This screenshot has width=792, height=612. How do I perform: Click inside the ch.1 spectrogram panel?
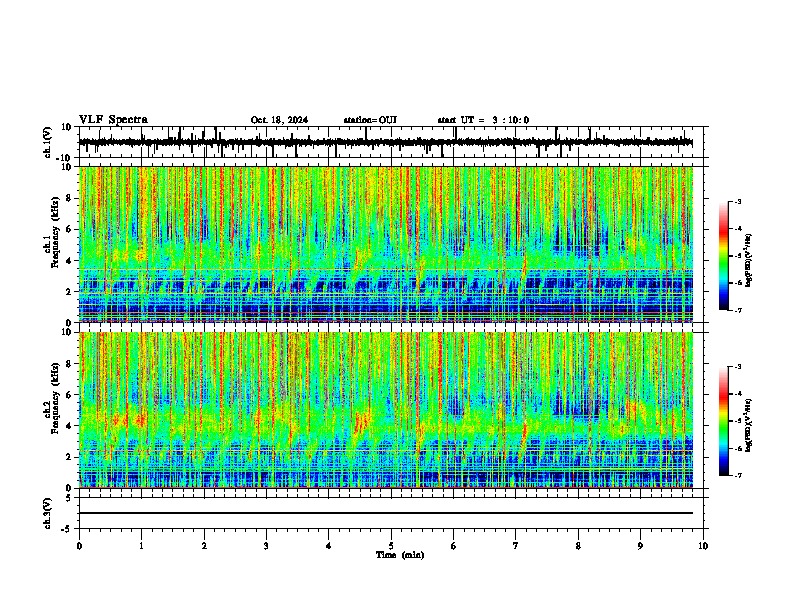click(x=386, y=244)
